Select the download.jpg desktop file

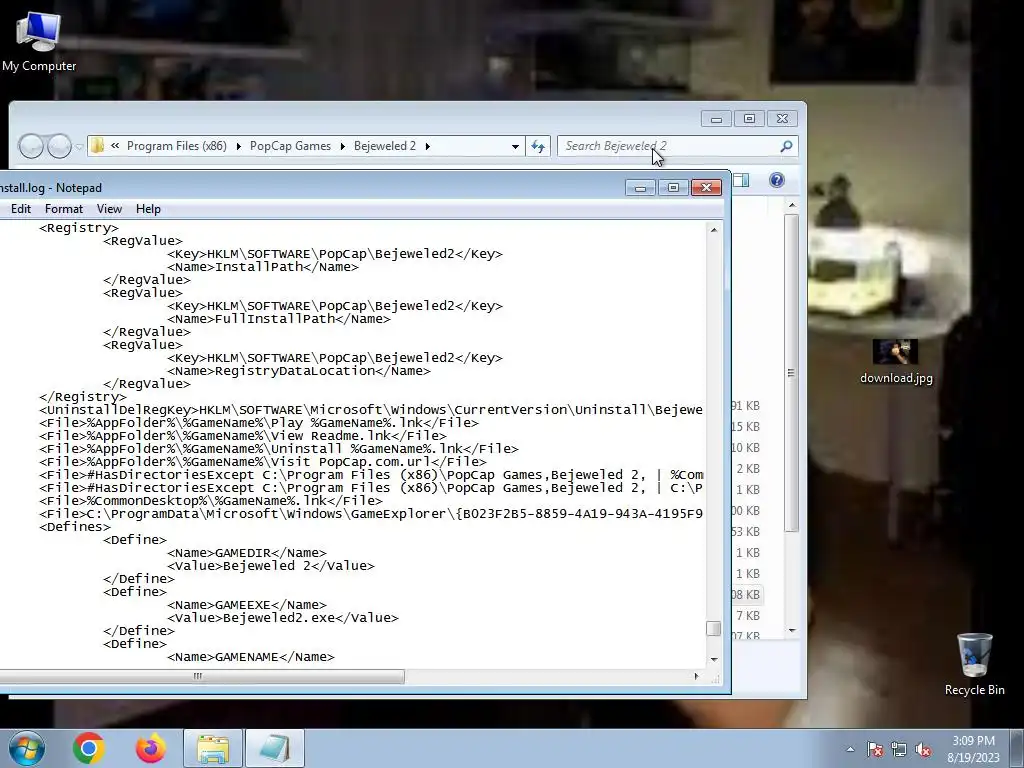click(896, 362)
